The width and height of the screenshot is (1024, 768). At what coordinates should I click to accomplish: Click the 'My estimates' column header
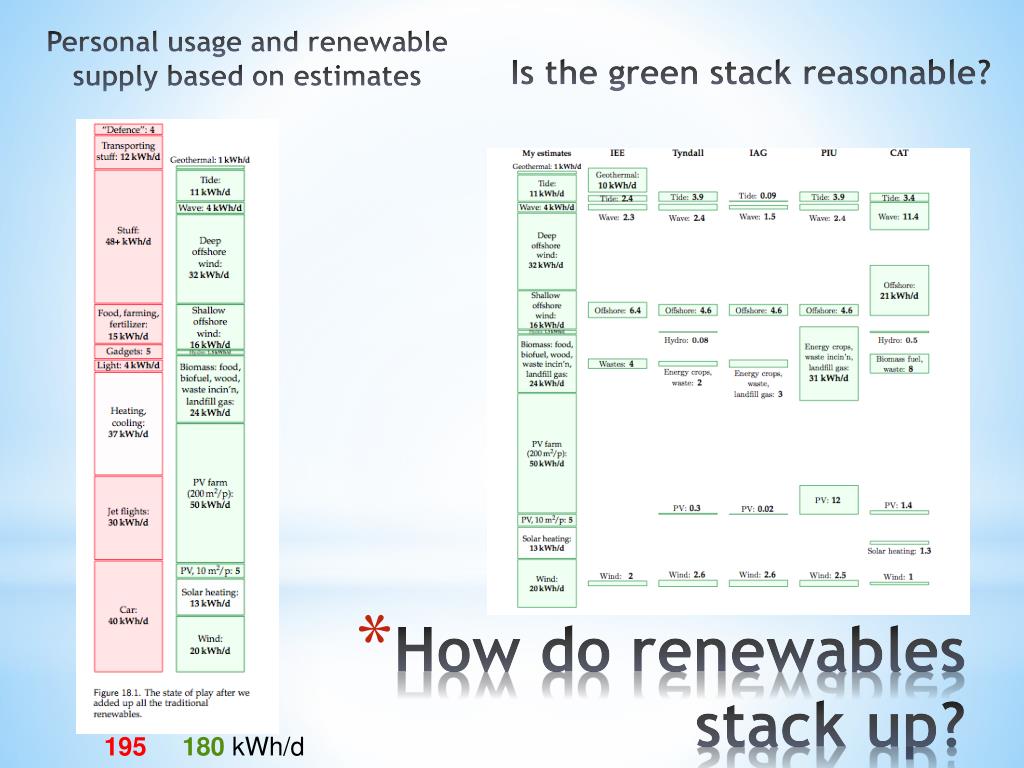pyautogui.click(x=547, y=153)
